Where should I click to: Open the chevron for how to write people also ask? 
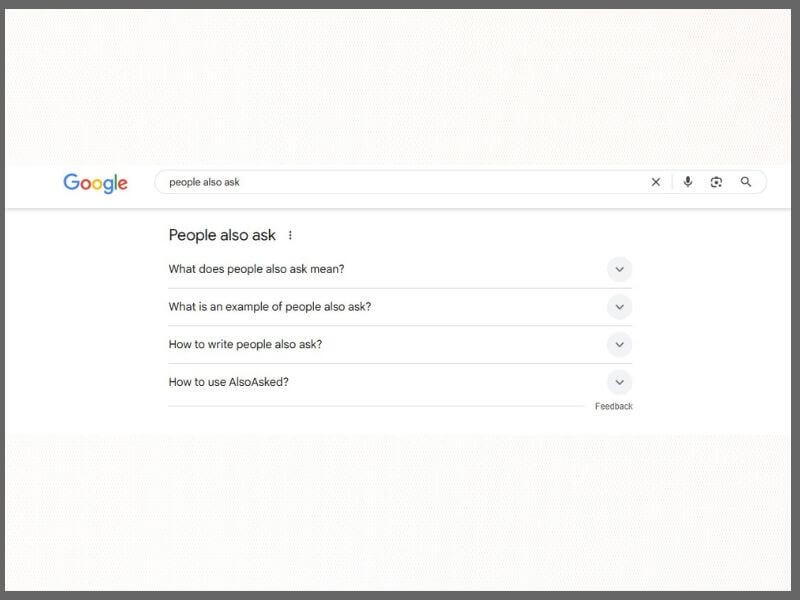point(619,344)
